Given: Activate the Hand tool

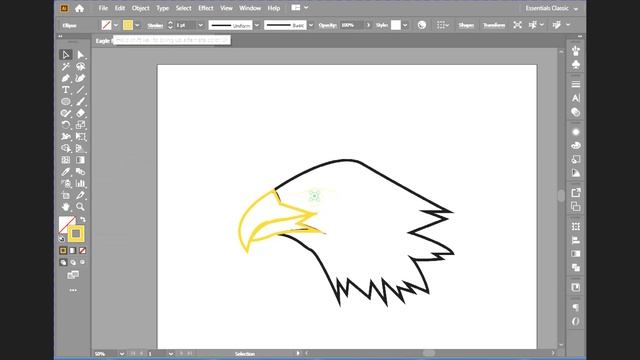Looking at the screenshot, I should [65, 207].
